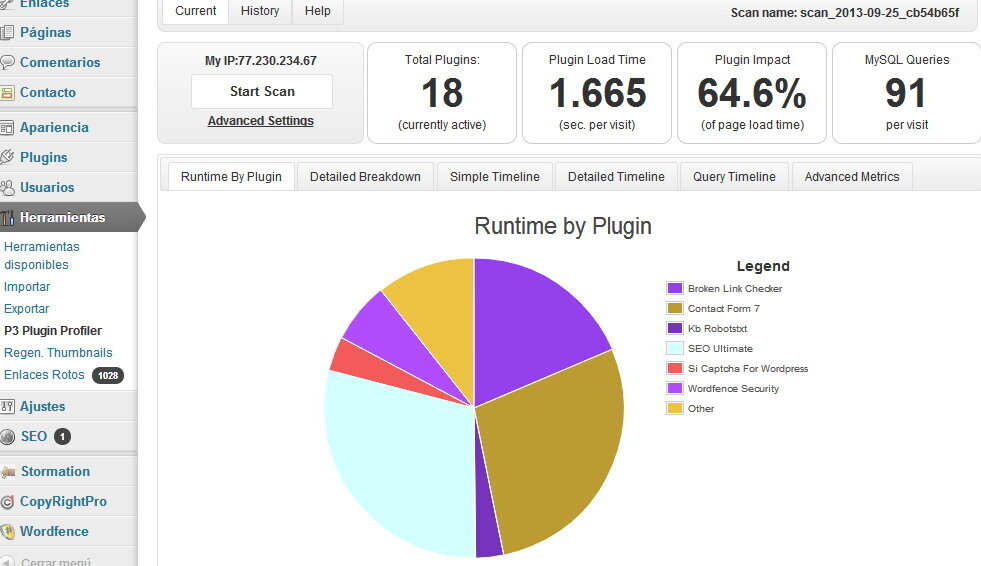Click the Contacto form icon
This screenshot has height=566, width=981.
tap(7, 93)
